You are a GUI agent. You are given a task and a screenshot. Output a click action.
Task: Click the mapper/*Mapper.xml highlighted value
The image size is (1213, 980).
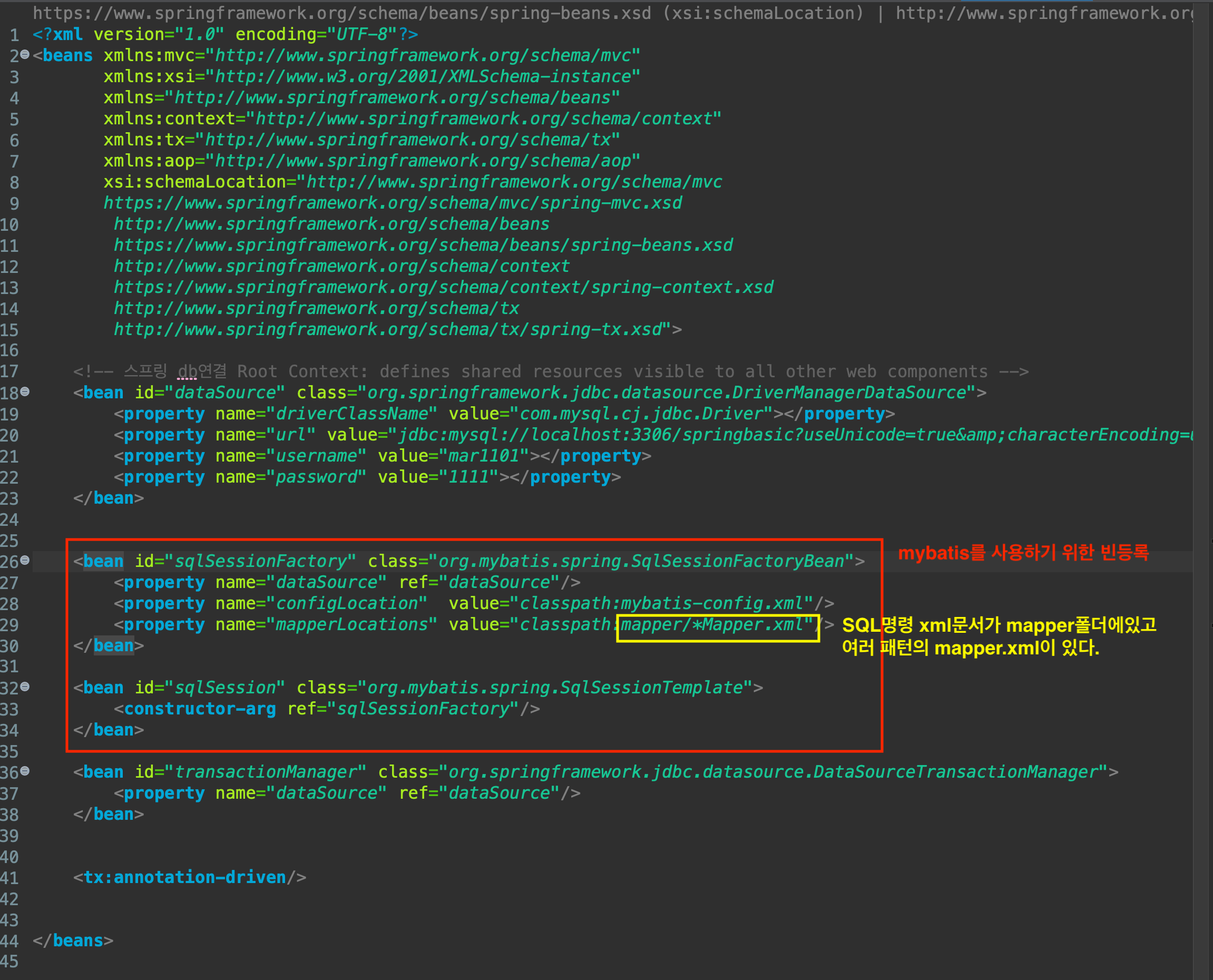coord(712,625)
